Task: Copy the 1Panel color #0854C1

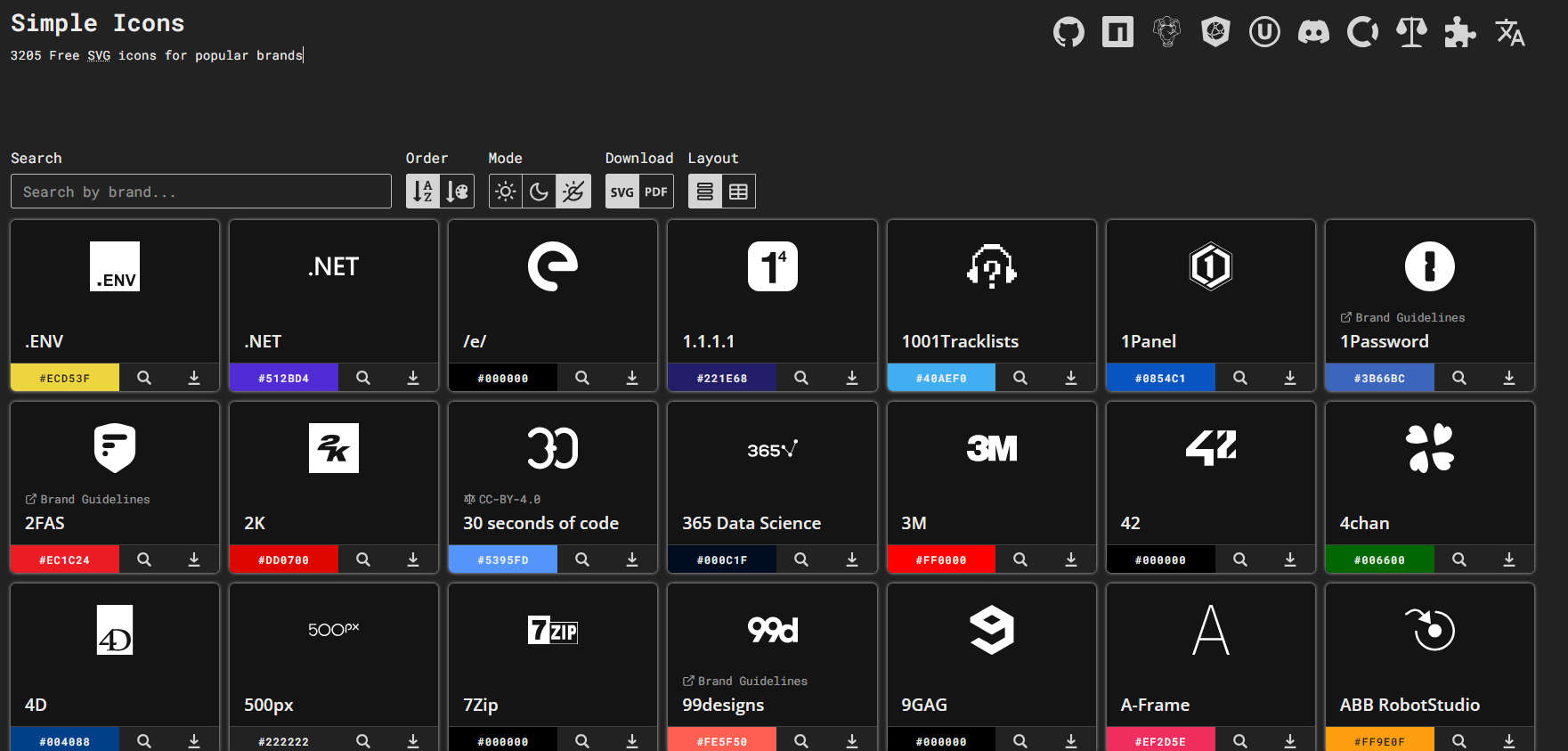Action: [1160, 378]
